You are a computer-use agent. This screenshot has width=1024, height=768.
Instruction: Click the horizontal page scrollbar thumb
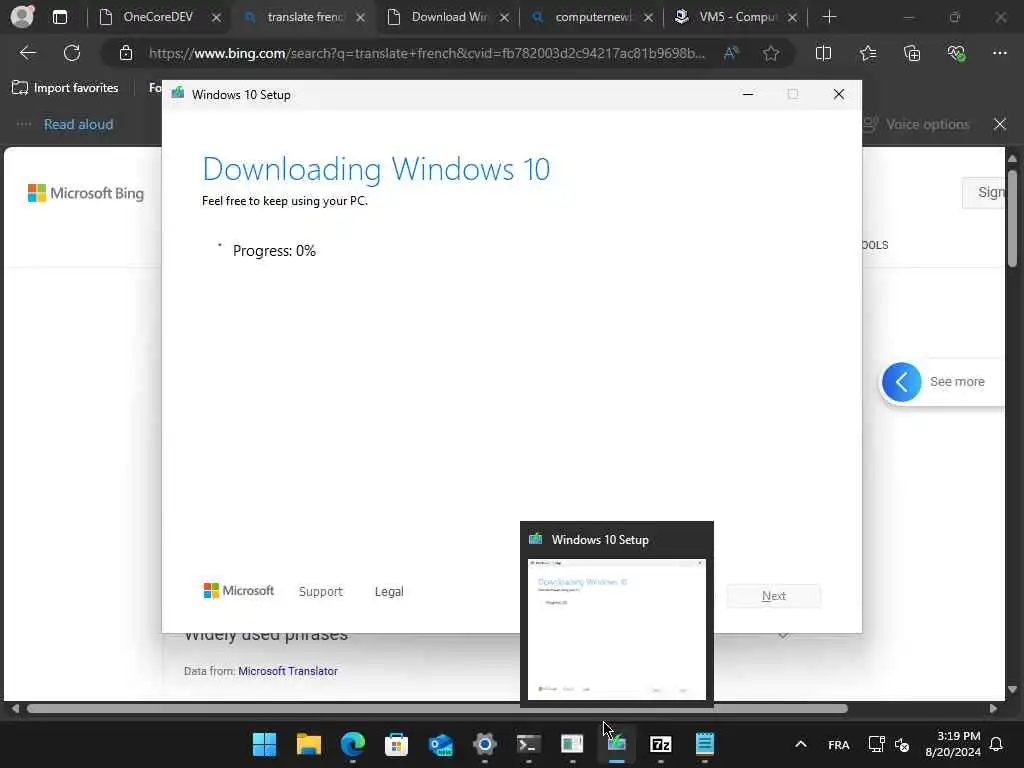438,709
